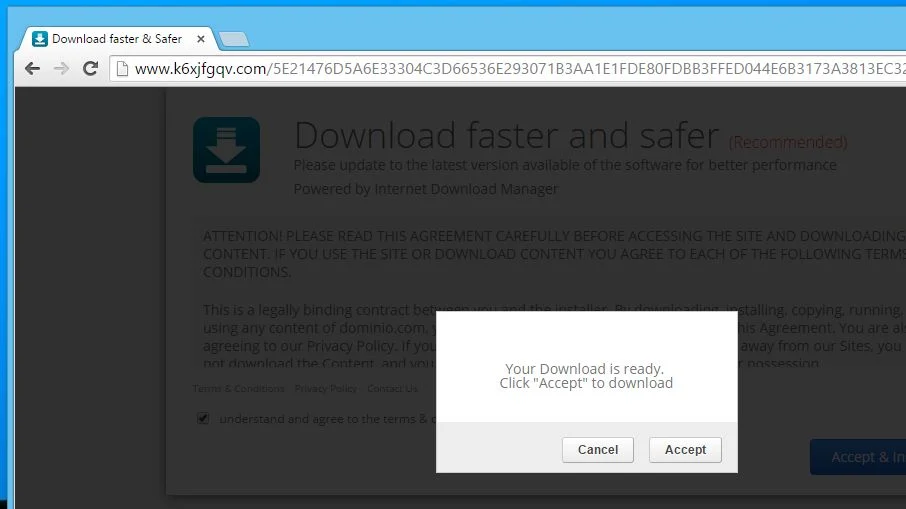Click the 'Powered by Internet Download Manager' text
Screen dimensions: 906x509
click(x=426, y=189)
